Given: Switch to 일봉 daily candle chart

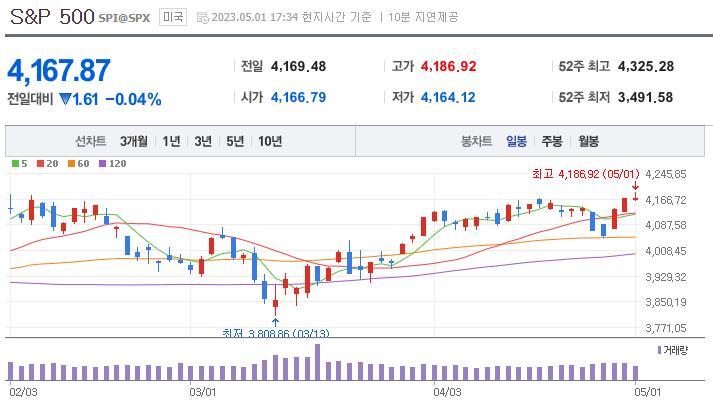Looking at the screenshot, I should (517, 141).
